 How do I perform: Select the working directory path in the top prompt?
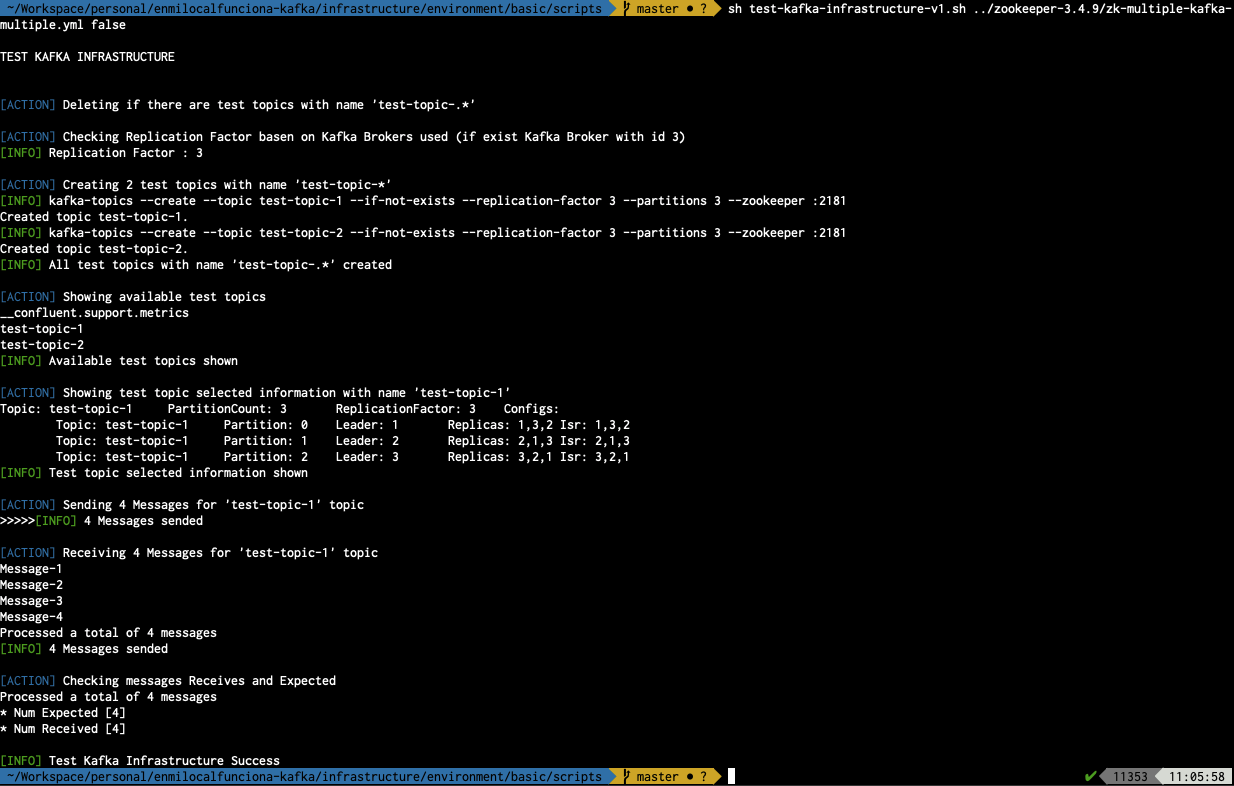pyautogui.click(x=305, y=9)
